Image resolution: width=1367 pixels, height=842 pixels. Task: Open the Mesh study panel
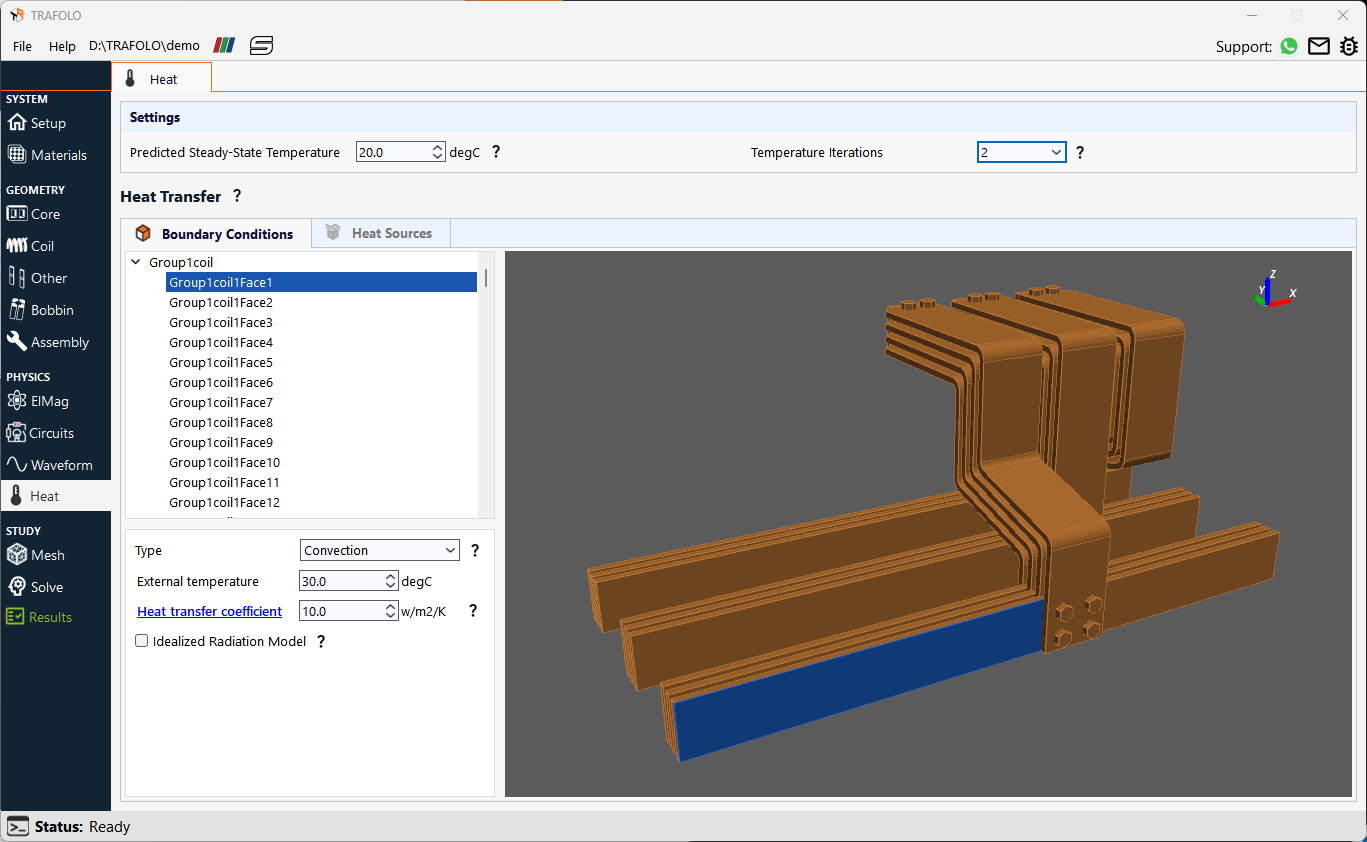tap(46, 554)
